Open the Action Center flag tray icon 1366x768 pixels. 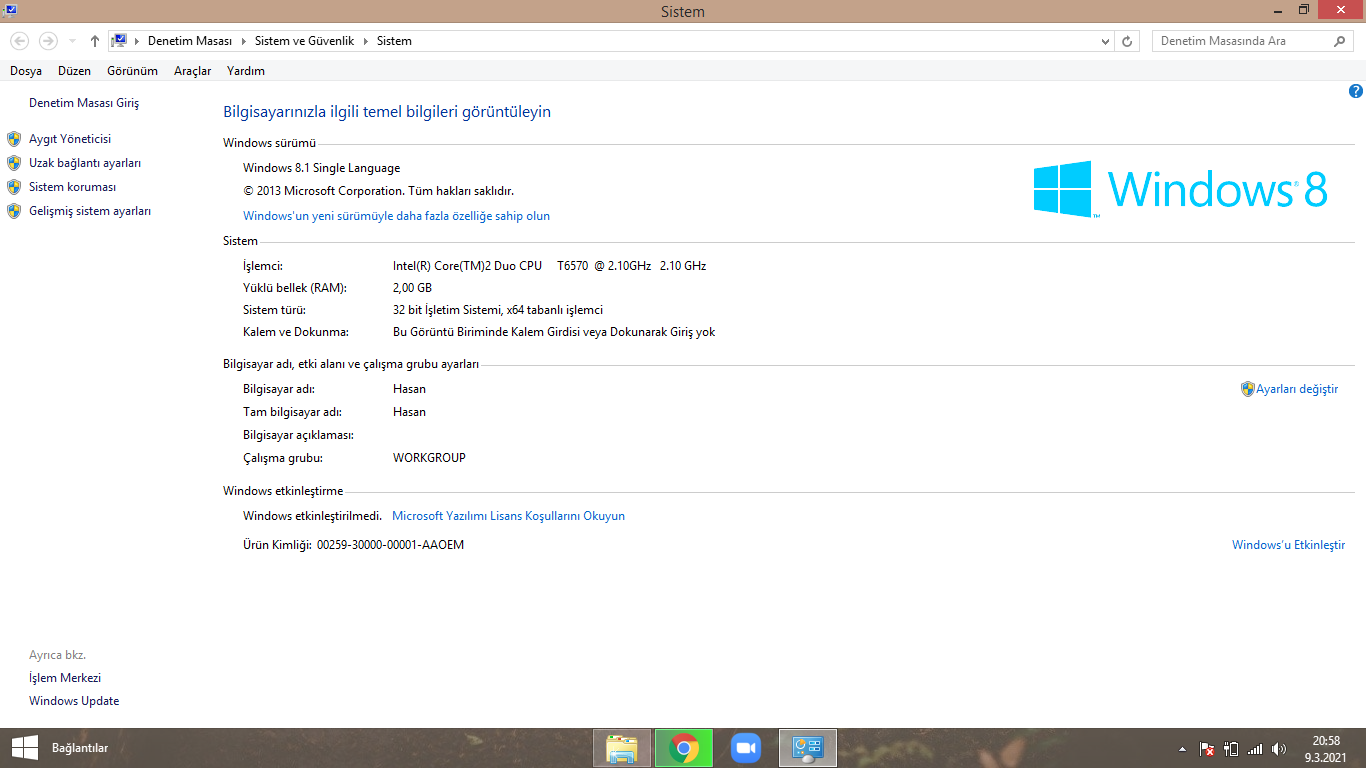click(1207, 748)
